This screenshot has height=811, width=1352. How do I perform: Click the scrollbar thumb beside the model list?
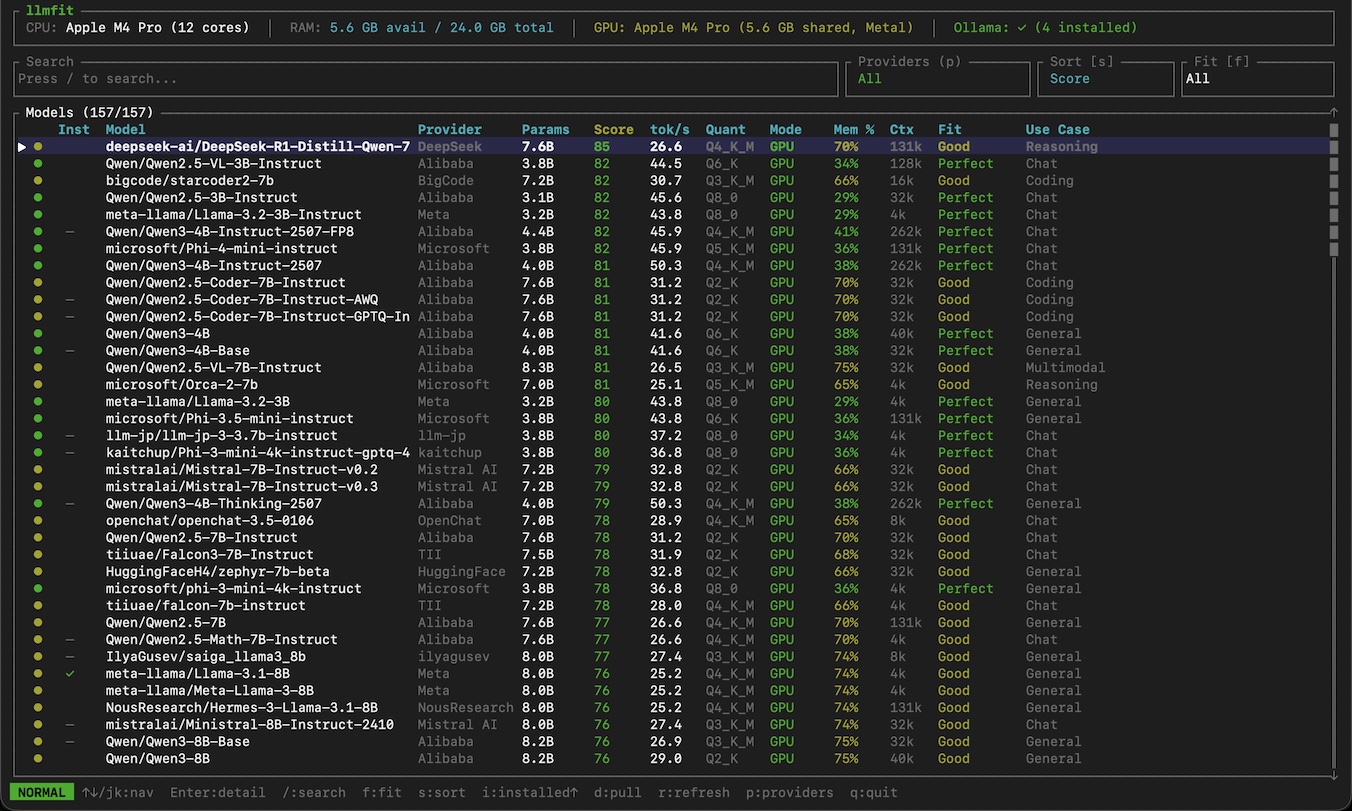1333,190
